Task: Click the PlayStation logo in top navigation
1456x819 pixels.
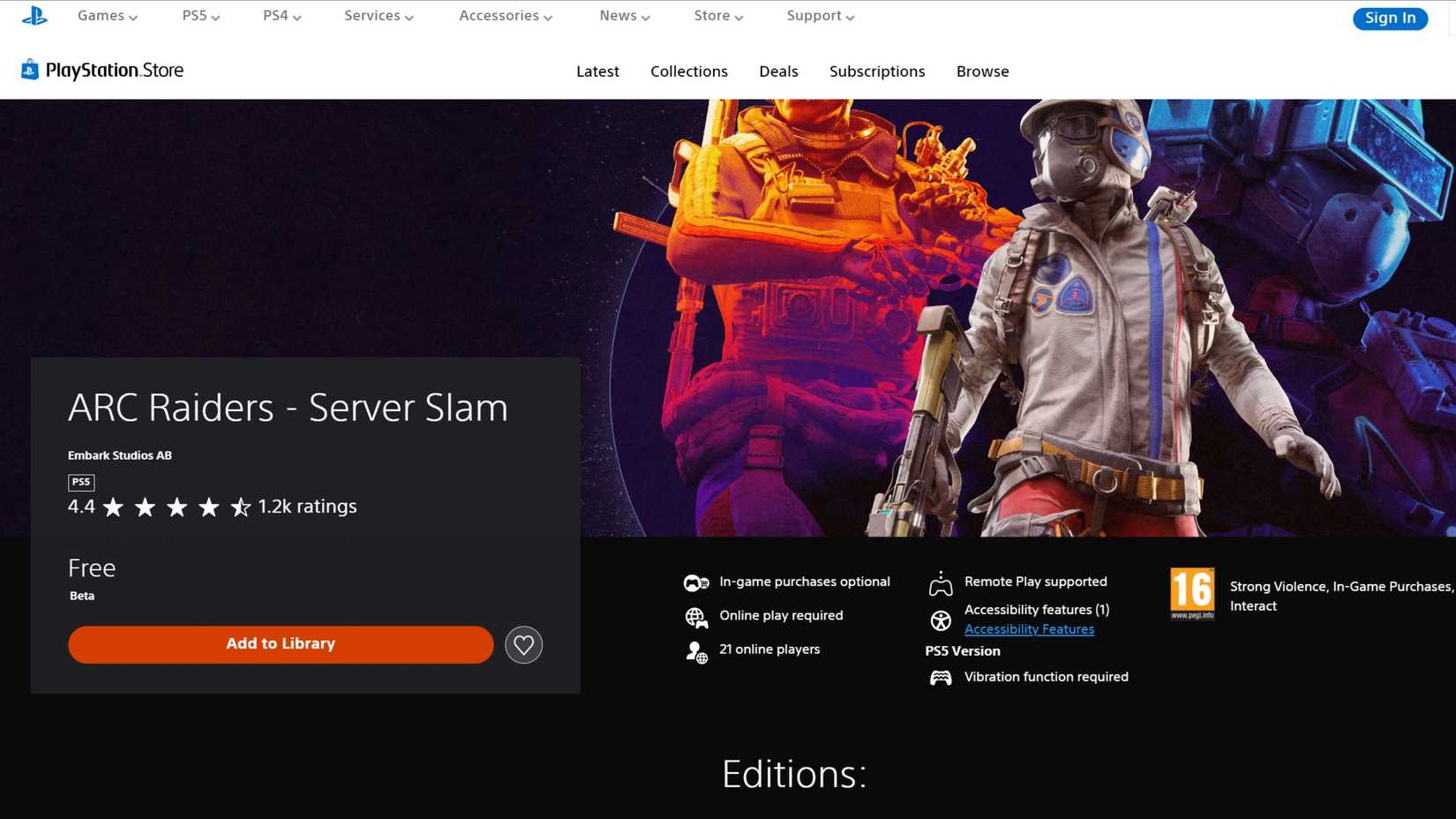Action: pos(35,15)
